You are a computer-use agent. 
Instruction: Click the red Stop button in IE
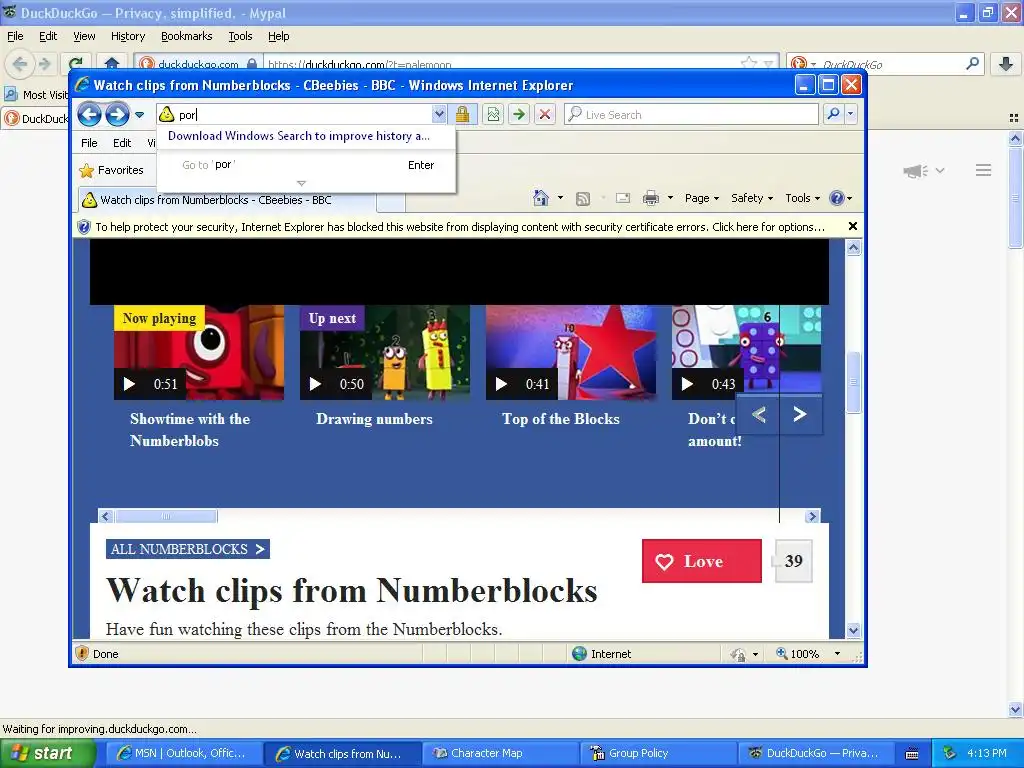pyautogui.click(x=545, y=114)
